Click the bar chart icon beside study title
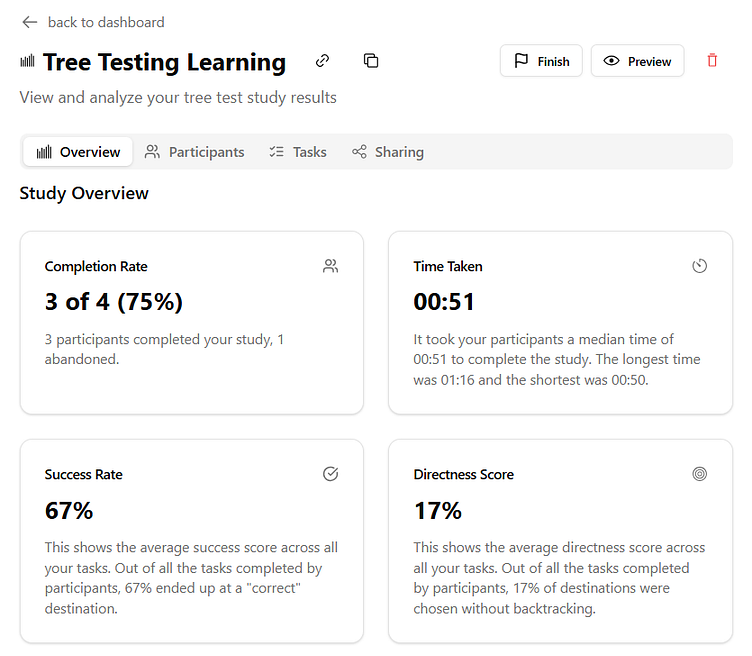Viewport: 752px width, 656px height. 27,62
